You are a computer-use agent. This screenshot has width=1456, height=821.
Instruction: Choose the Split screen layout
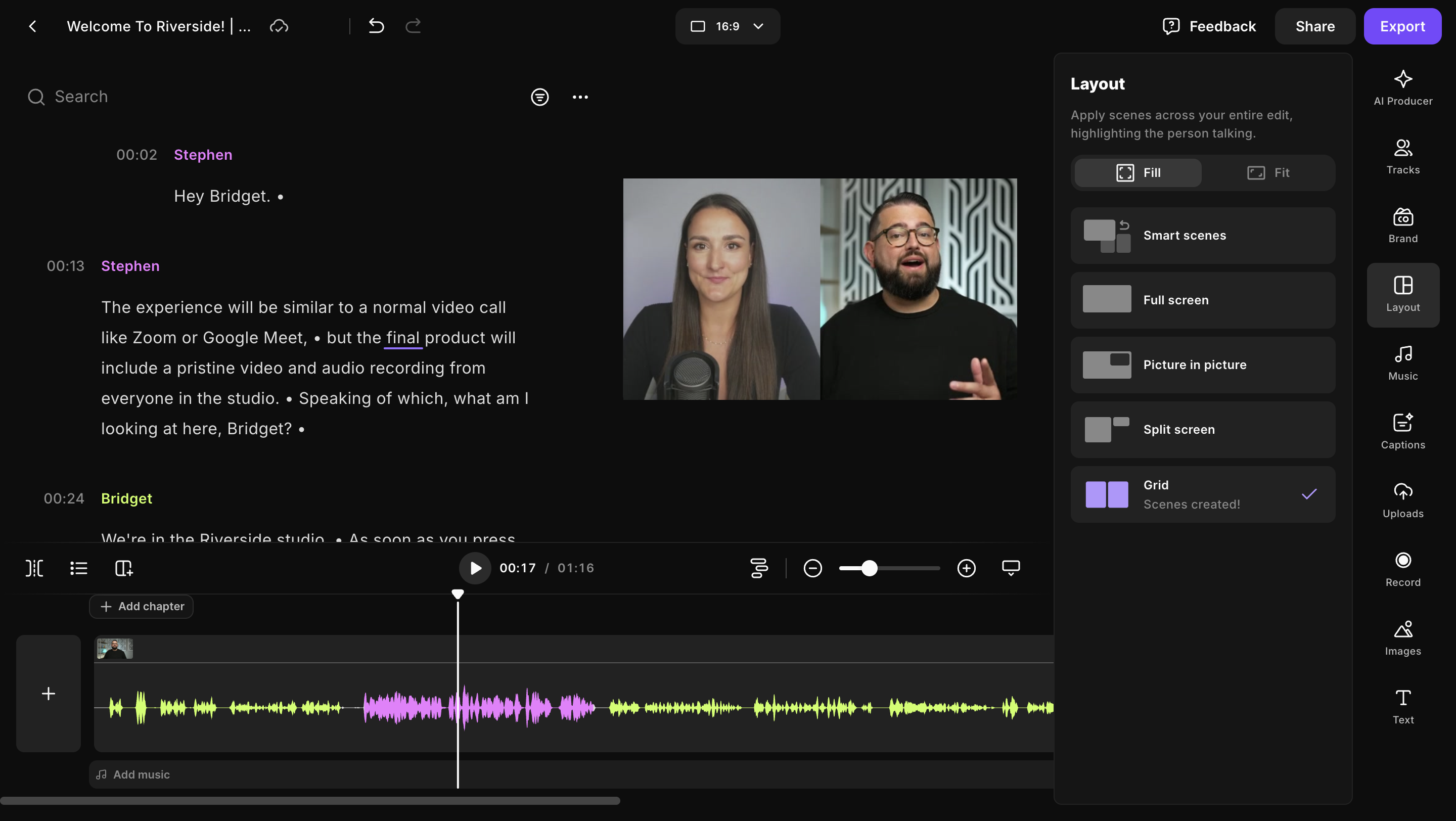[x=1202, y=429]
